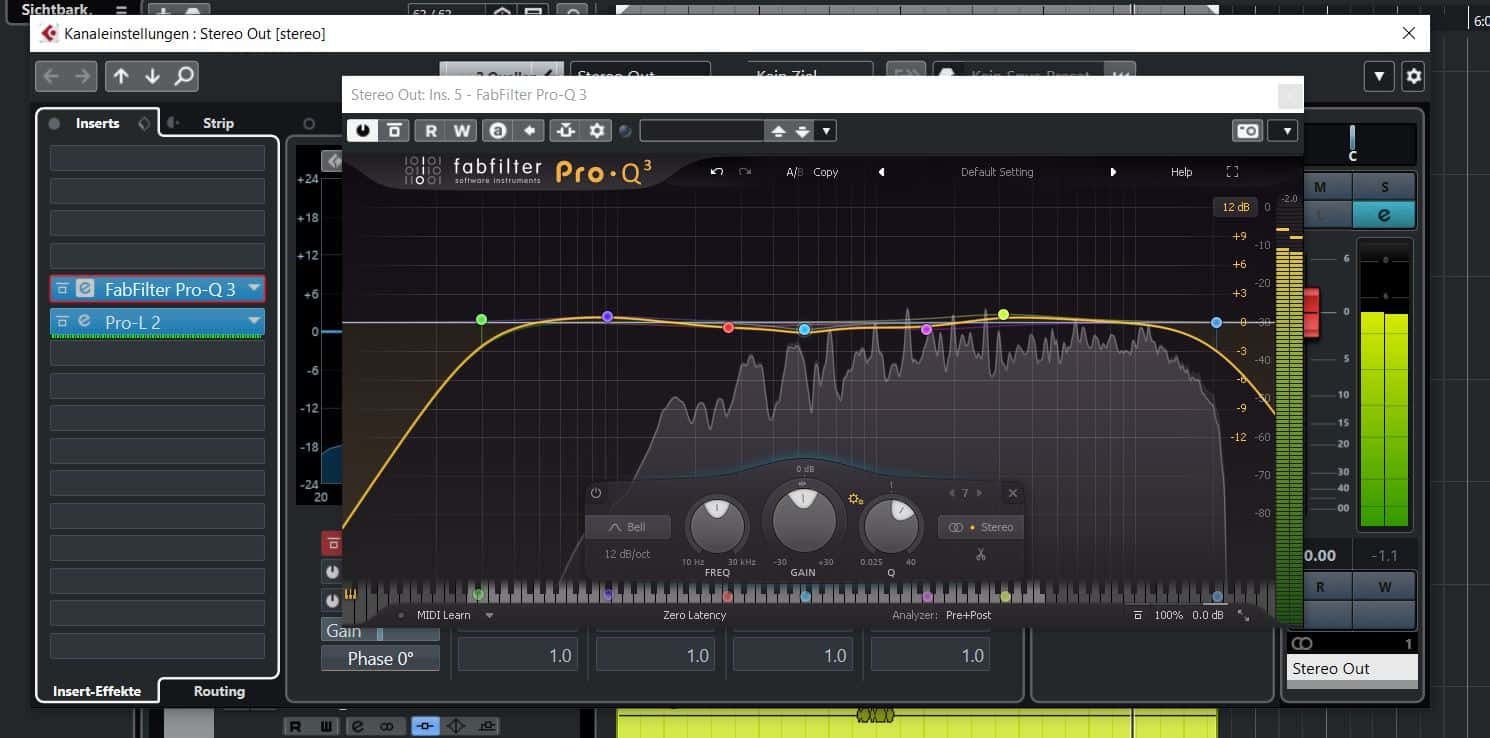Click the redo arrow in Pro-Q 3

click(745, 172)
